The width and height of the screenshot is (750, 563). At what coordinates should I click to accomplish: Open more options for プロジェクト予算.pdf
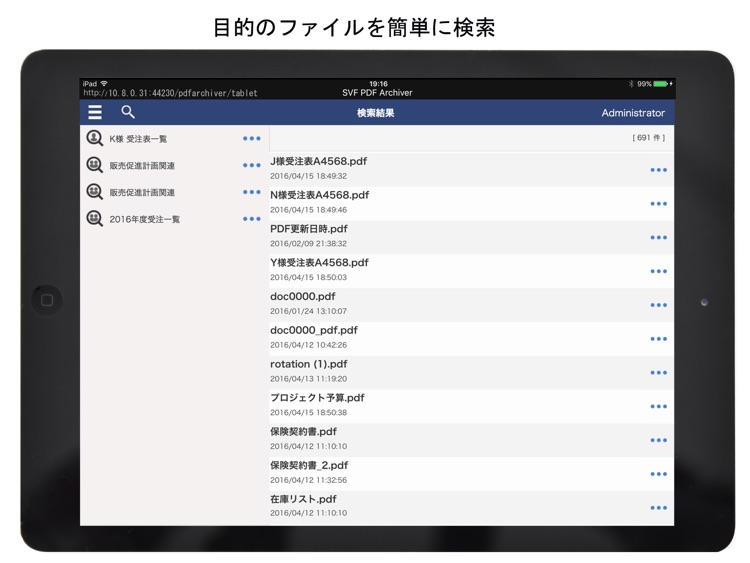(659, 407)
